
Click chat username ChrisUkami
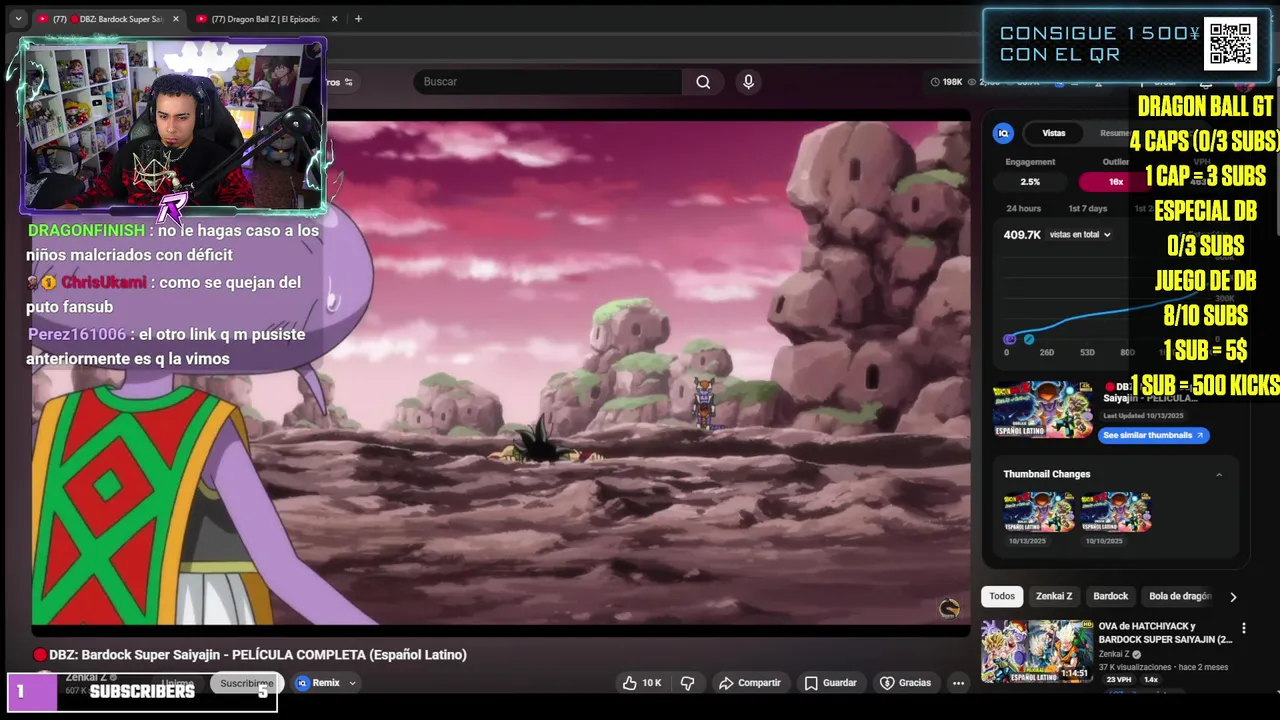point(103,283)
